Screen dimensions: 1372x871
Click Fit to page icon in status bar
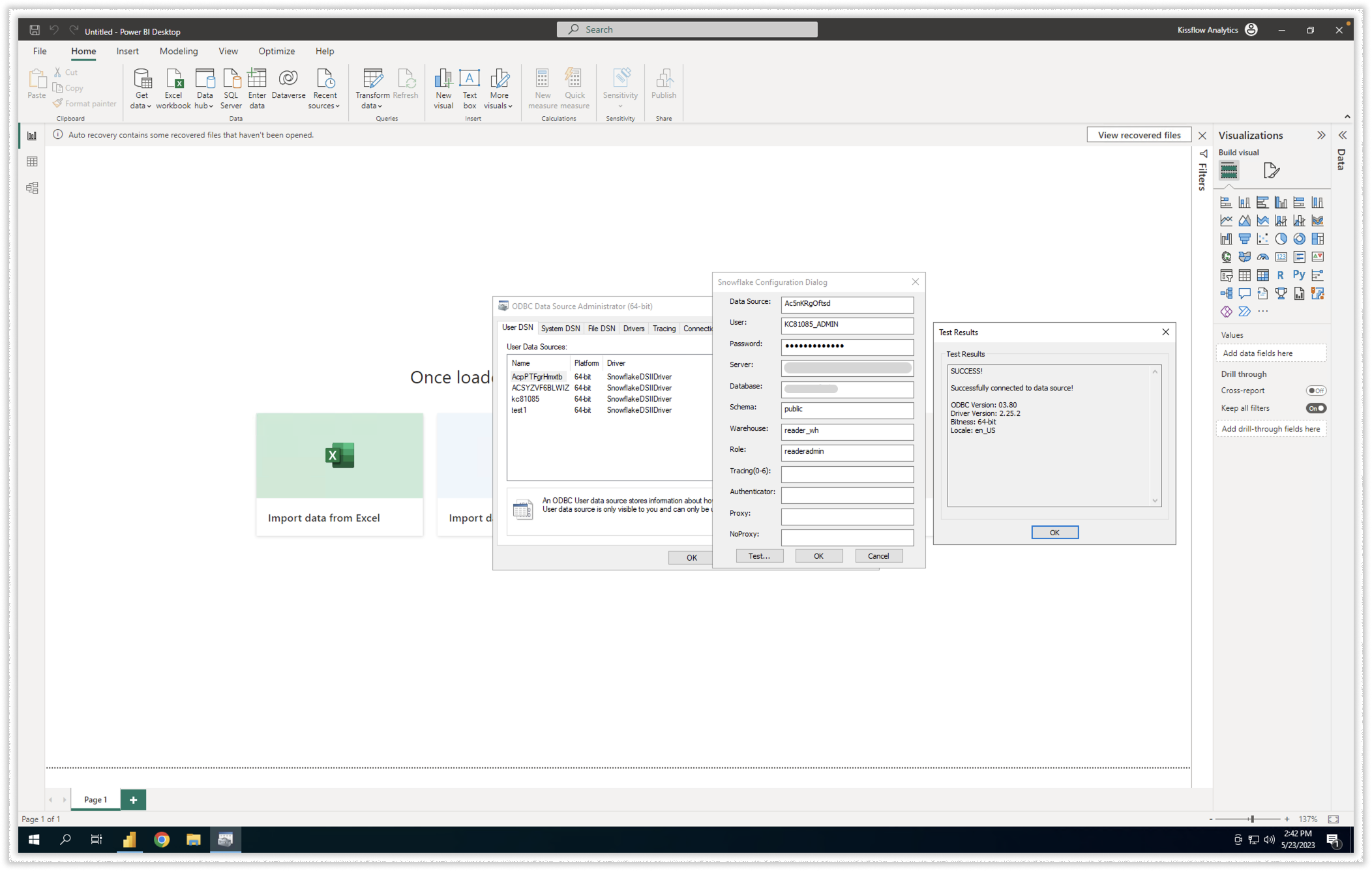point(1333,819)
